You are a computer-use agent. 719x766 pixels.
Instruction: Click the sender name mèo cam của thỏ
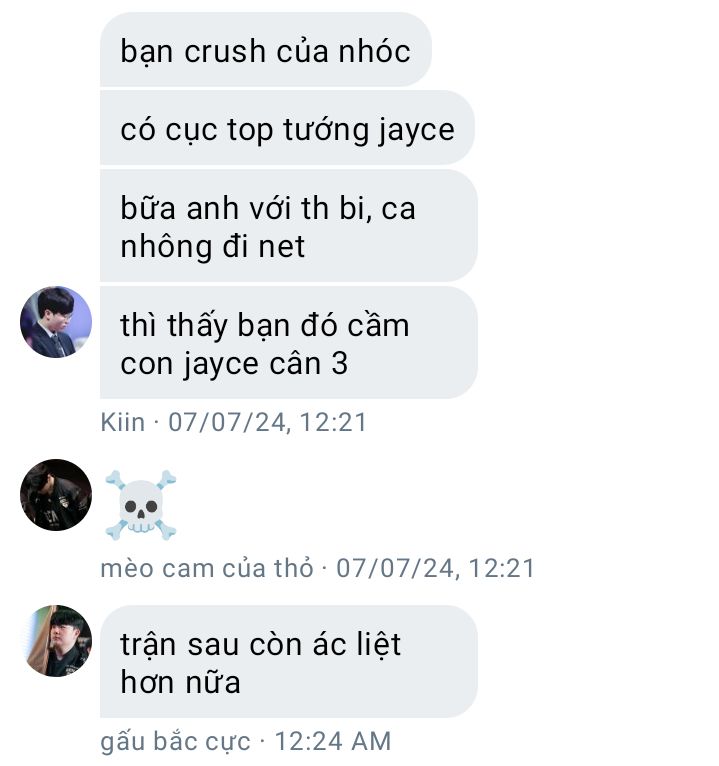207,569
